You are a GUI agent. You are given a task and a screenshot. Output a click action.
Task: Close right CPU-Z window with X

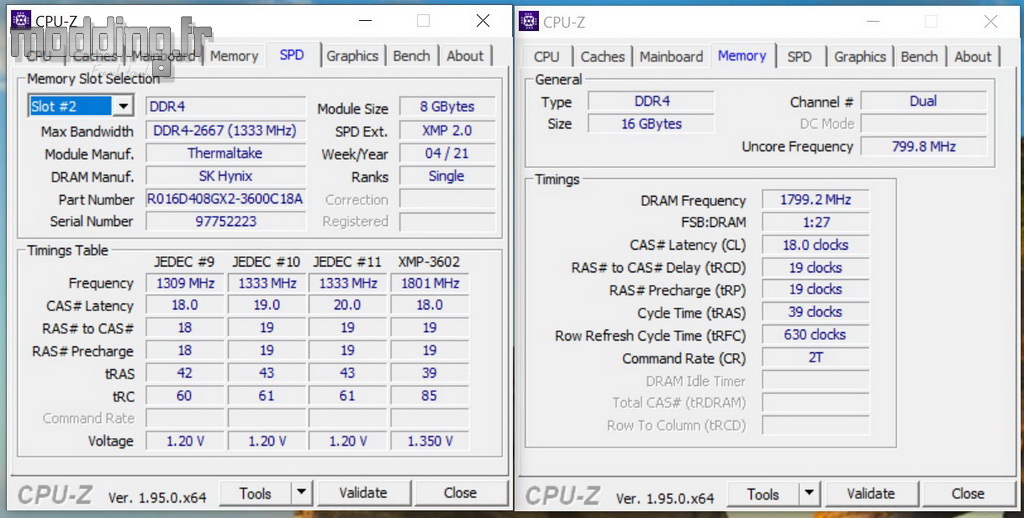tap(991, 22)
